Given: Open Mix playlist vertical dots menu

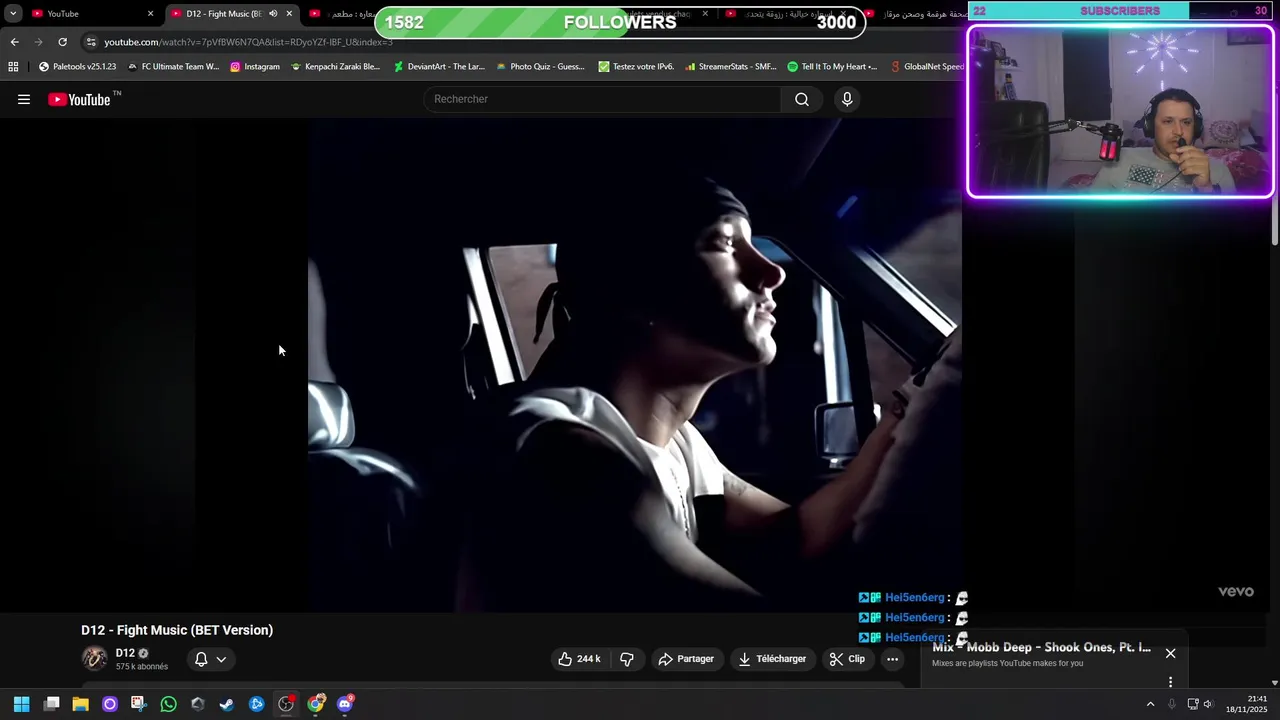Looking at the screenshot, I should [1170, 682].
